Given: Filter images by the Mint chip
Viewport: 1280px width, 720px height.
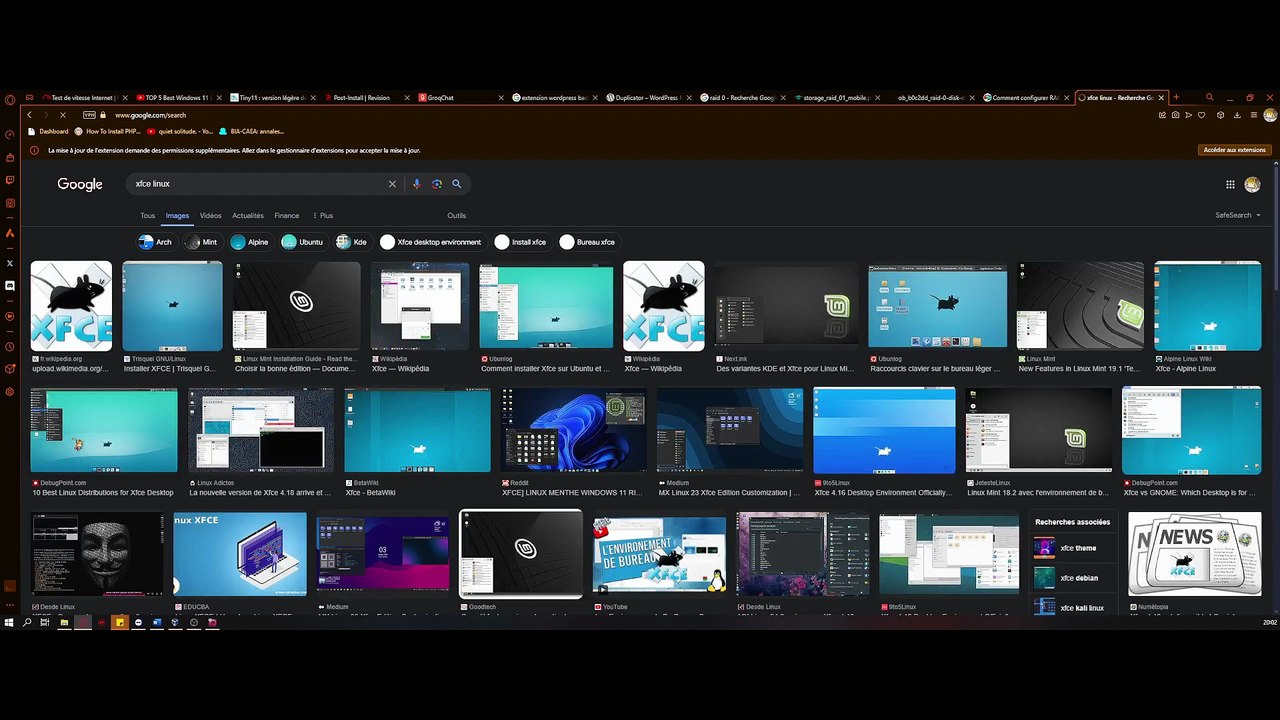Looking at the screenshot, I should pyautogui.click(x=201, y=242).
